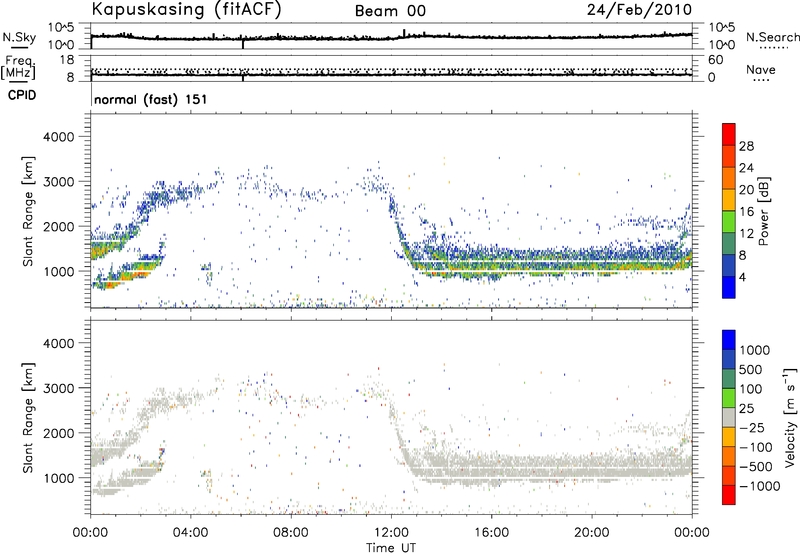Click the 'normal (fast) 151' text
Viewport: 800px width, 554px height.
pos(151,99)
